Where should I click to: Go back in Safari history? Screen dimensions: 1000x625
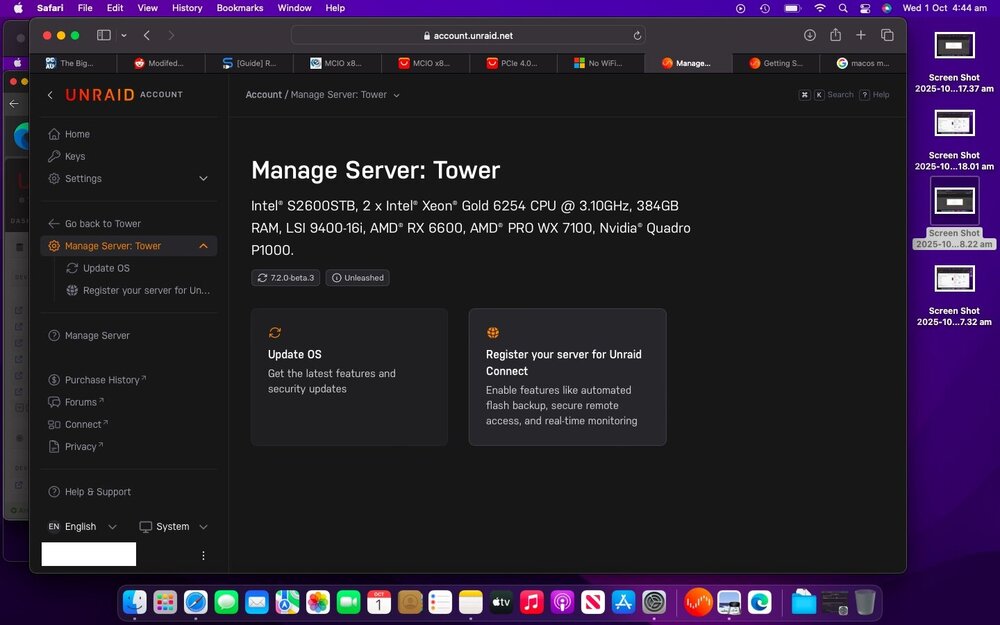click(147, 36)
